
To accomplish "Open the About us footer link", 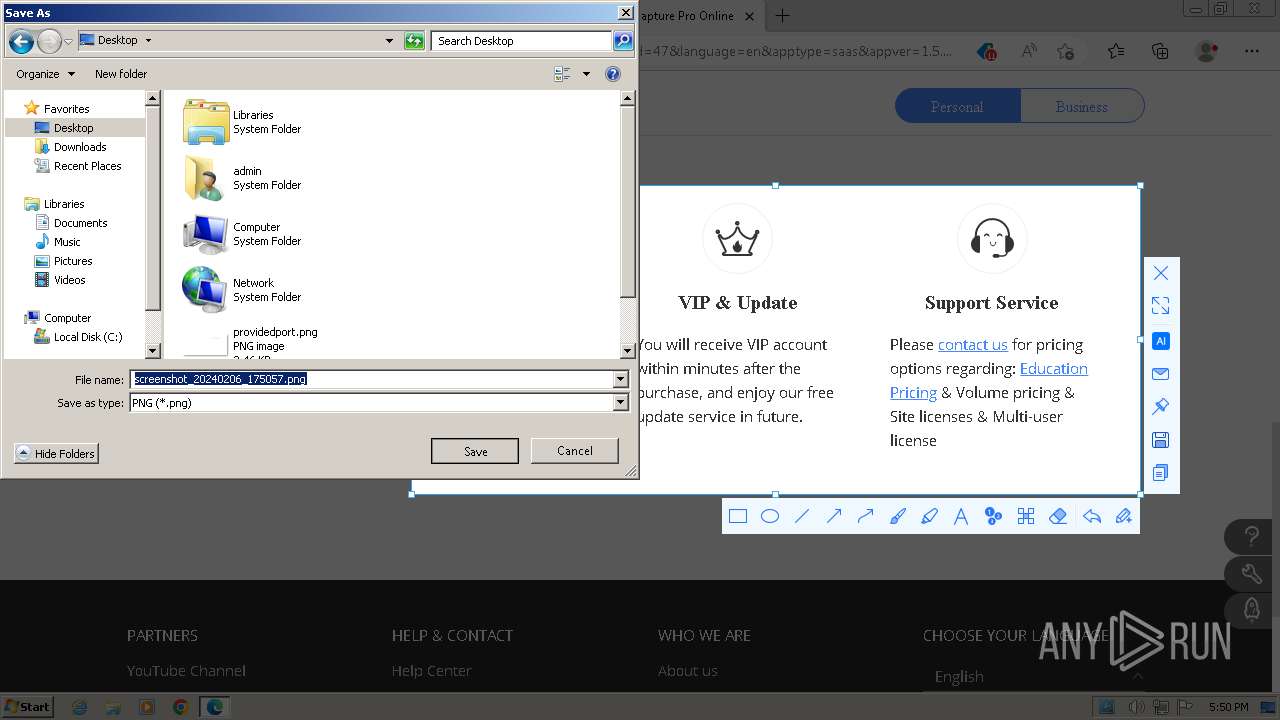I will (688, 671).
